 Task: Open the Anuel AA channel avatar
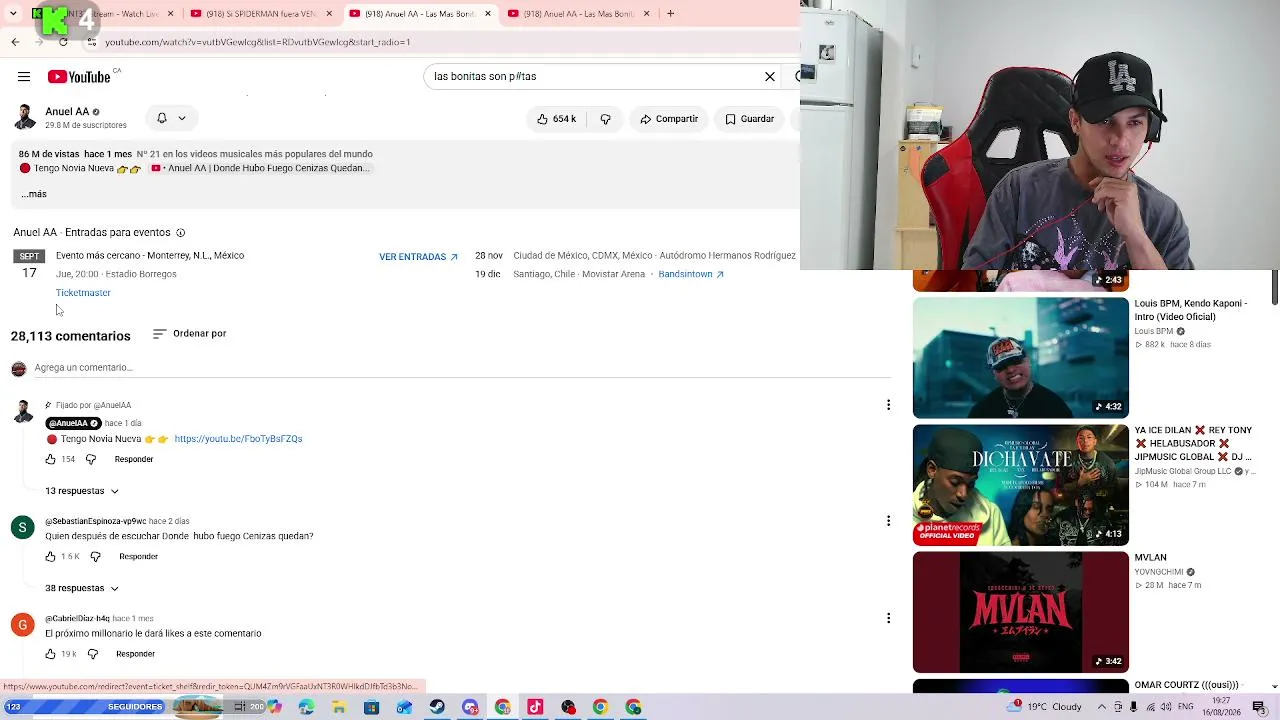pyautogui.click(x=25, y=117)
